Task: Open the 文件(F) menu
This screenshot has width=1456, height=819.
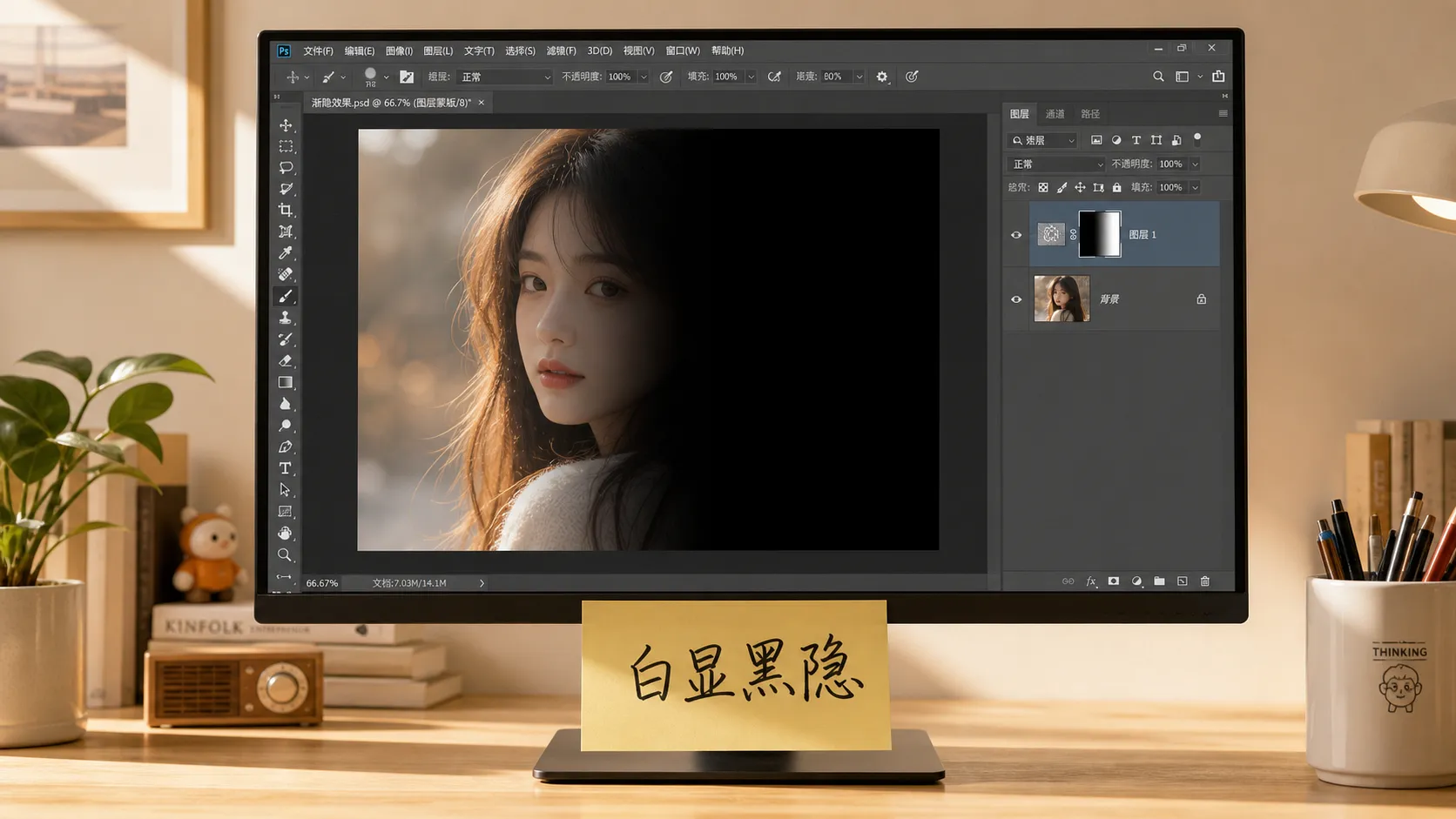Action: (318, 50)
